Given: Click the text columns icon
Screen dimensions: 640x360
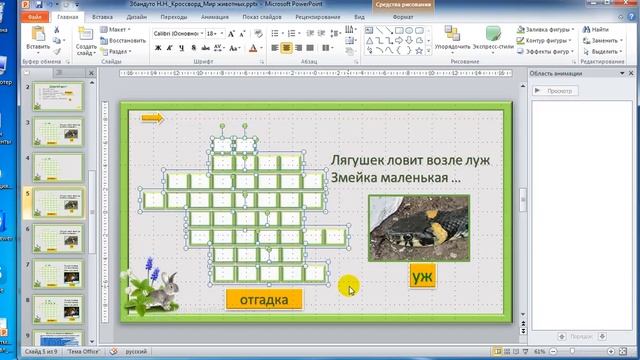Looking at the screenshot, I should tap(327, 48).
